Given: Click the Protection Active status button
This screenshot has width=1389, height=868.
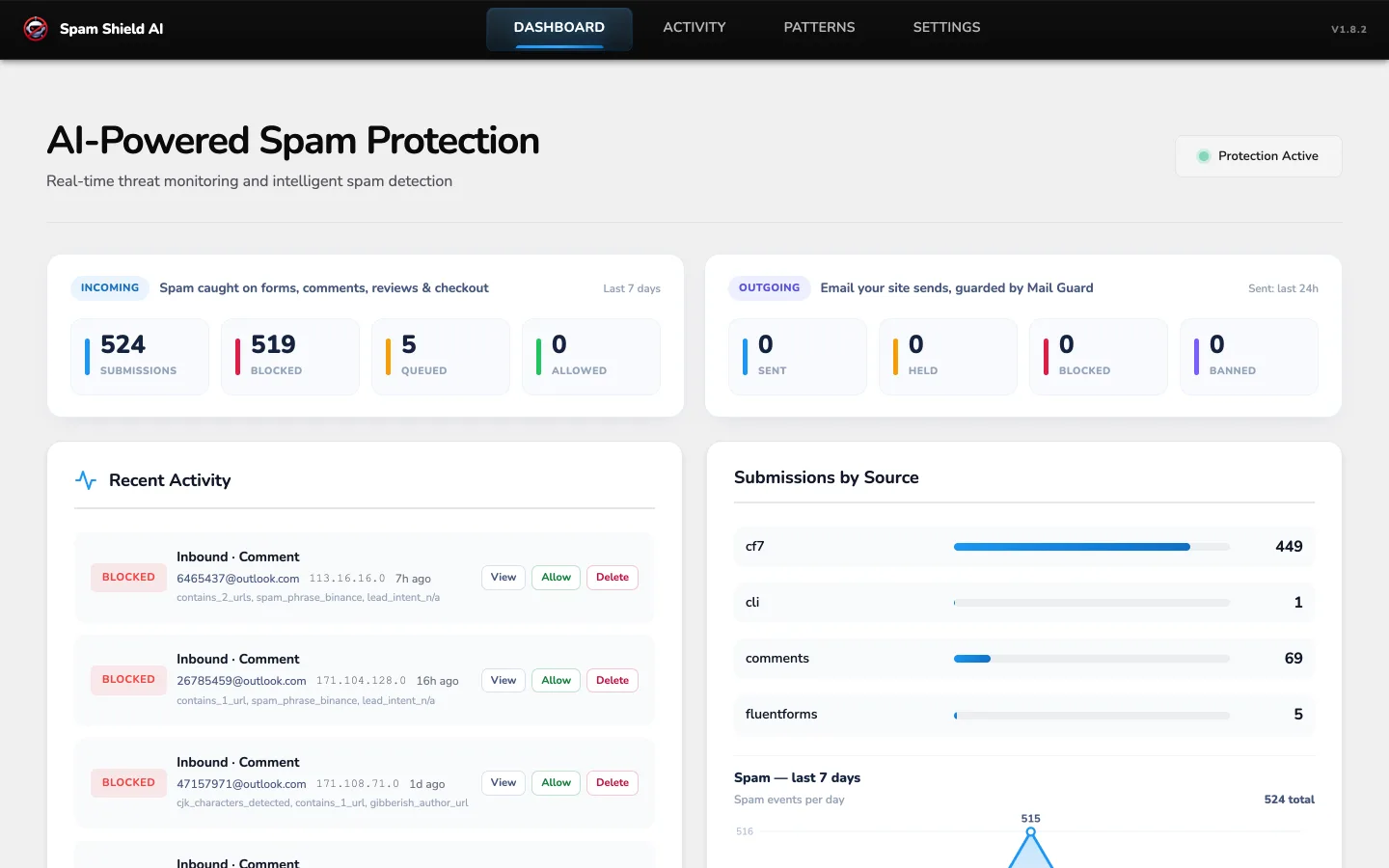Looking at the screenshot, I should click(1258, 156).
